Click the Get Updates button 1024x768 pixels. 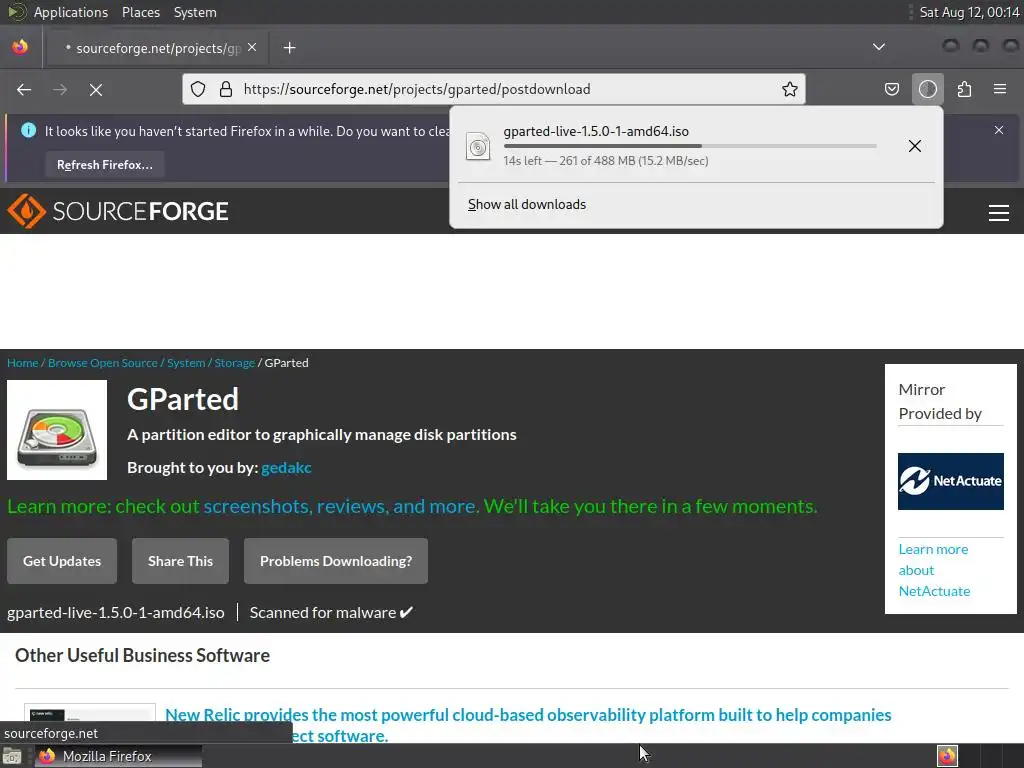(62, 561)
